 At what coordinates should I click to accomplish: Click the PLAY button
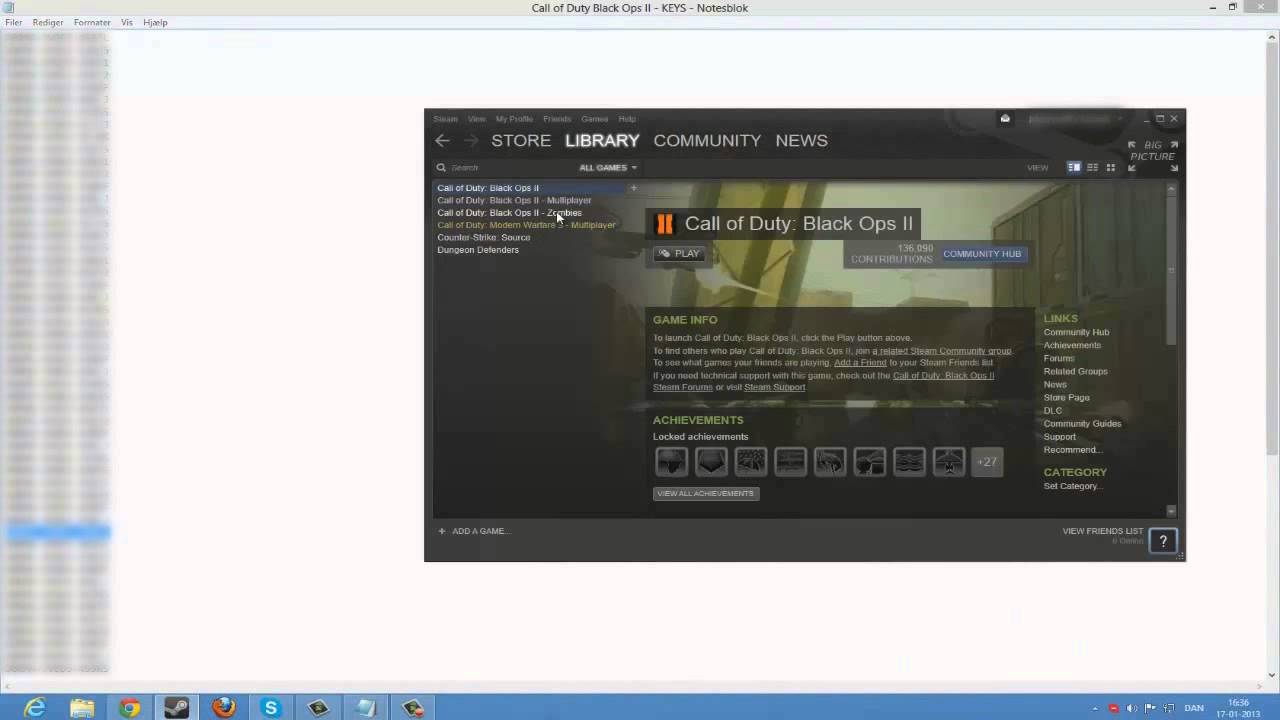(x=680, y=254)
